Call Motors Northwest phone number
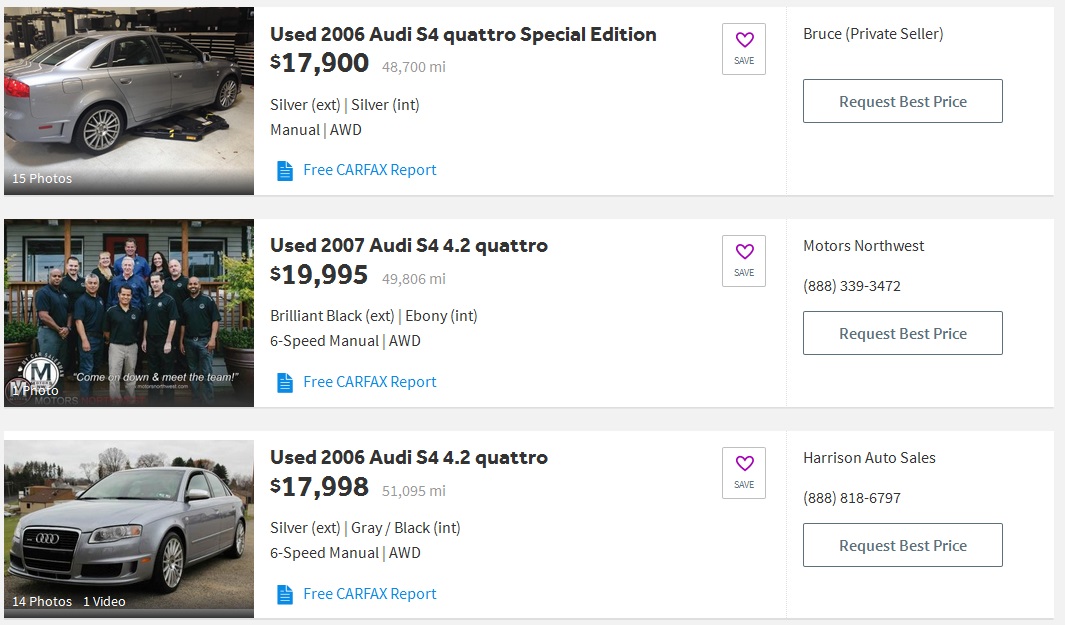Viewport: 1065px width, 625px height. 852,286
